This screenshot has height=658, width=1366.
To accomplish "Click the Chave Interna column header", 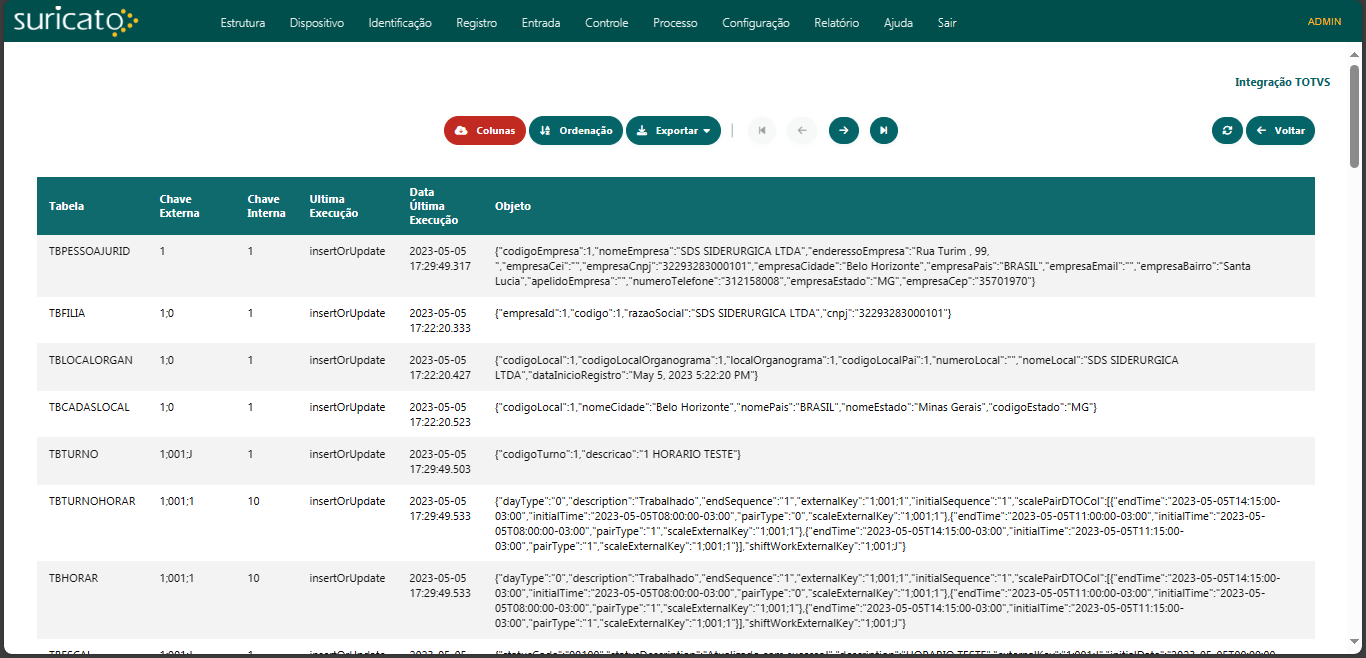I will [266, 206].
